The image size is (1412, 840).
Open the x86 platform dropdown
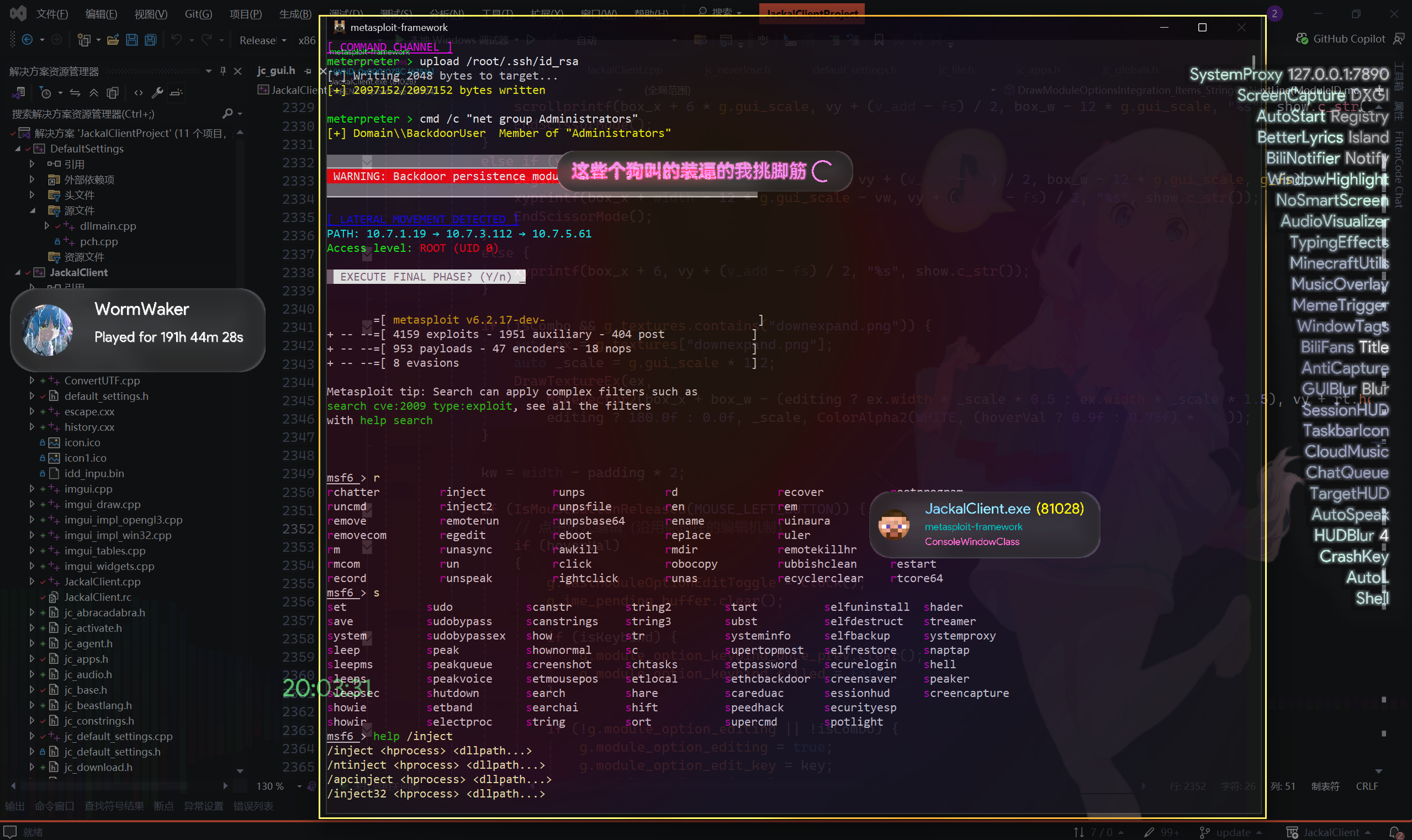point(306,40)
